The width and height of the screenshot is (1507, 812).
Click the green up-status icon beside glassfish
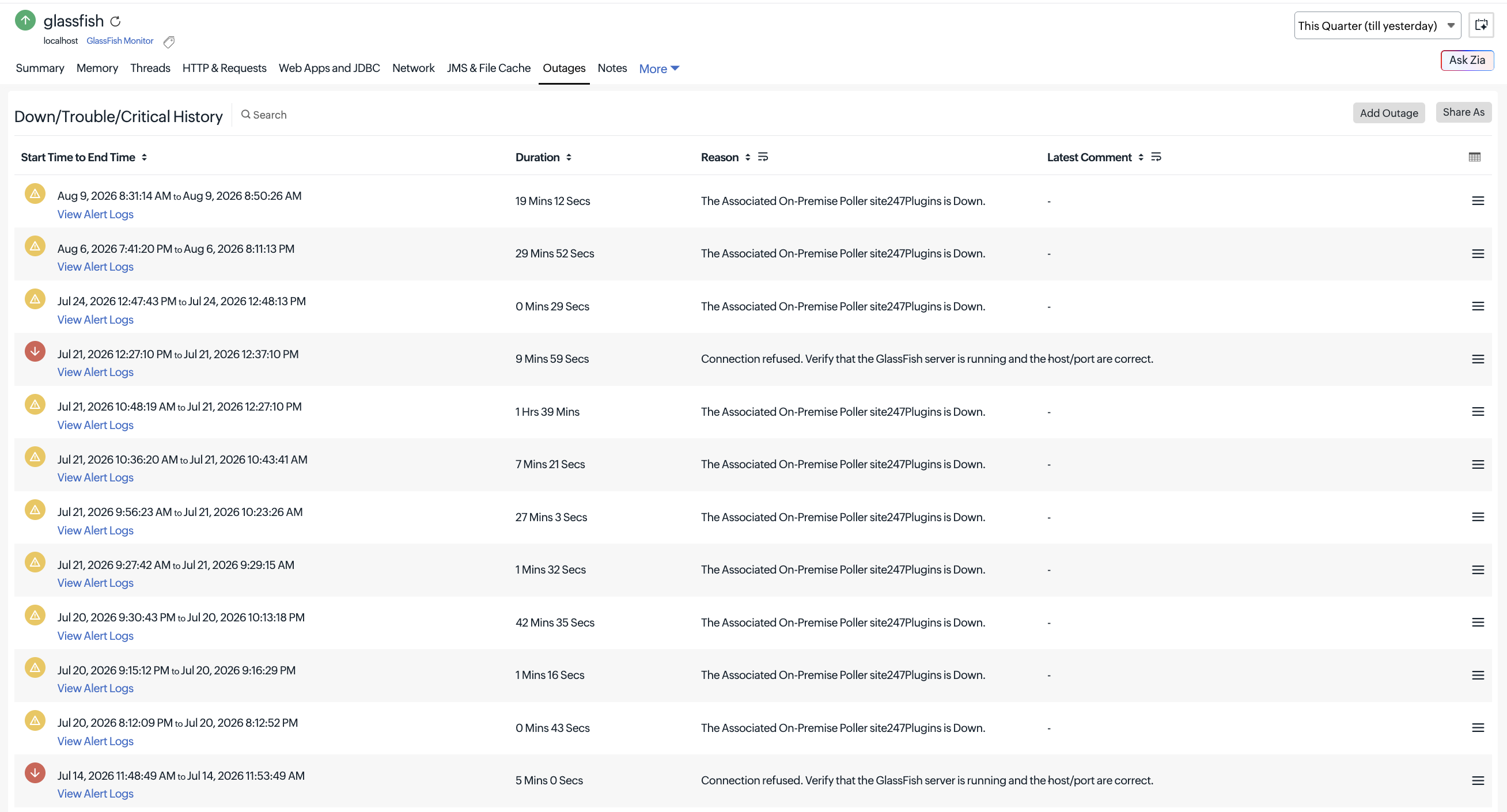25,21
